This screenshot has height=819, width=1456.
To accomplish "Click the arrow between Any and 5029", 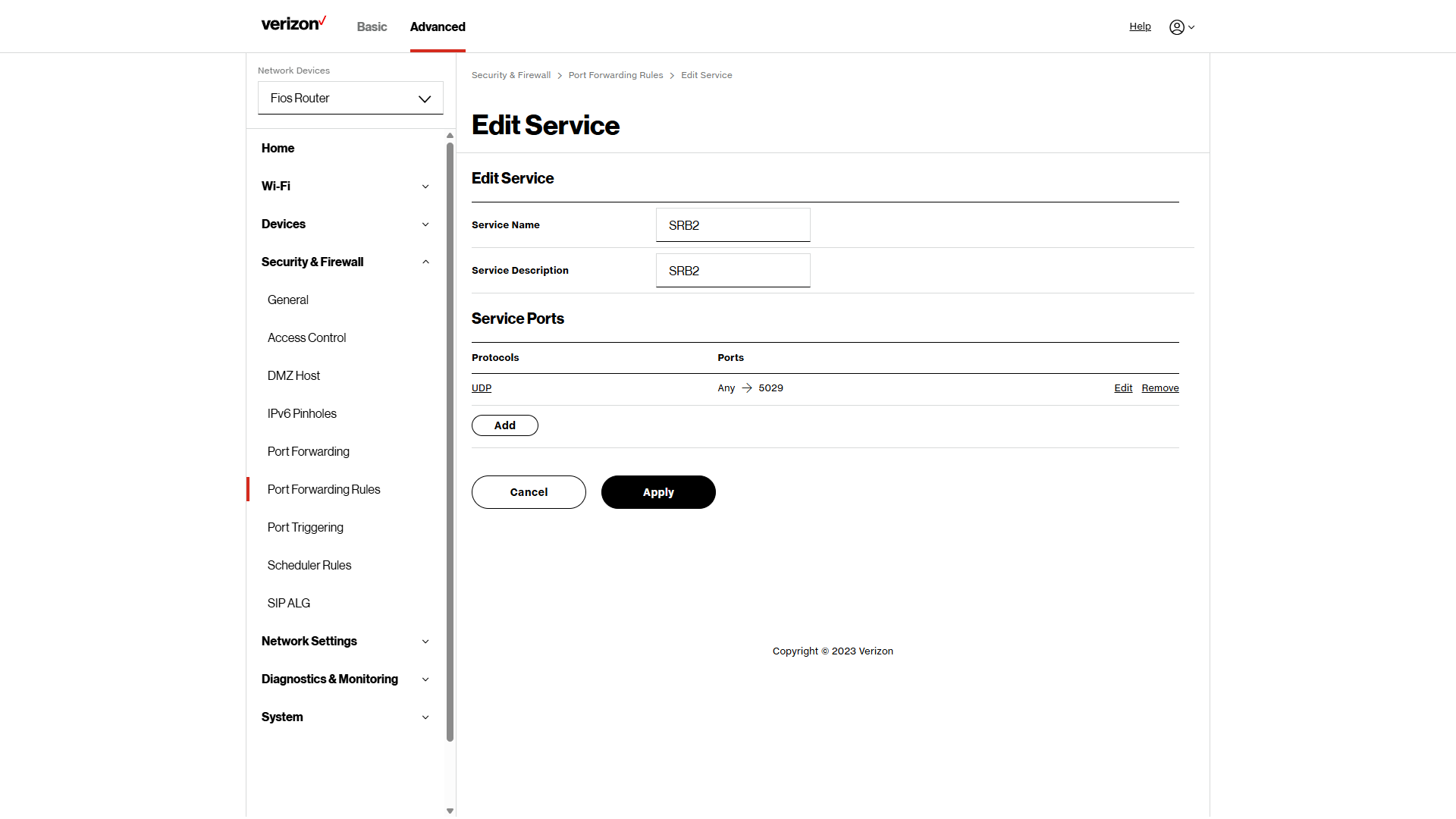I will (x=747, y=388).
